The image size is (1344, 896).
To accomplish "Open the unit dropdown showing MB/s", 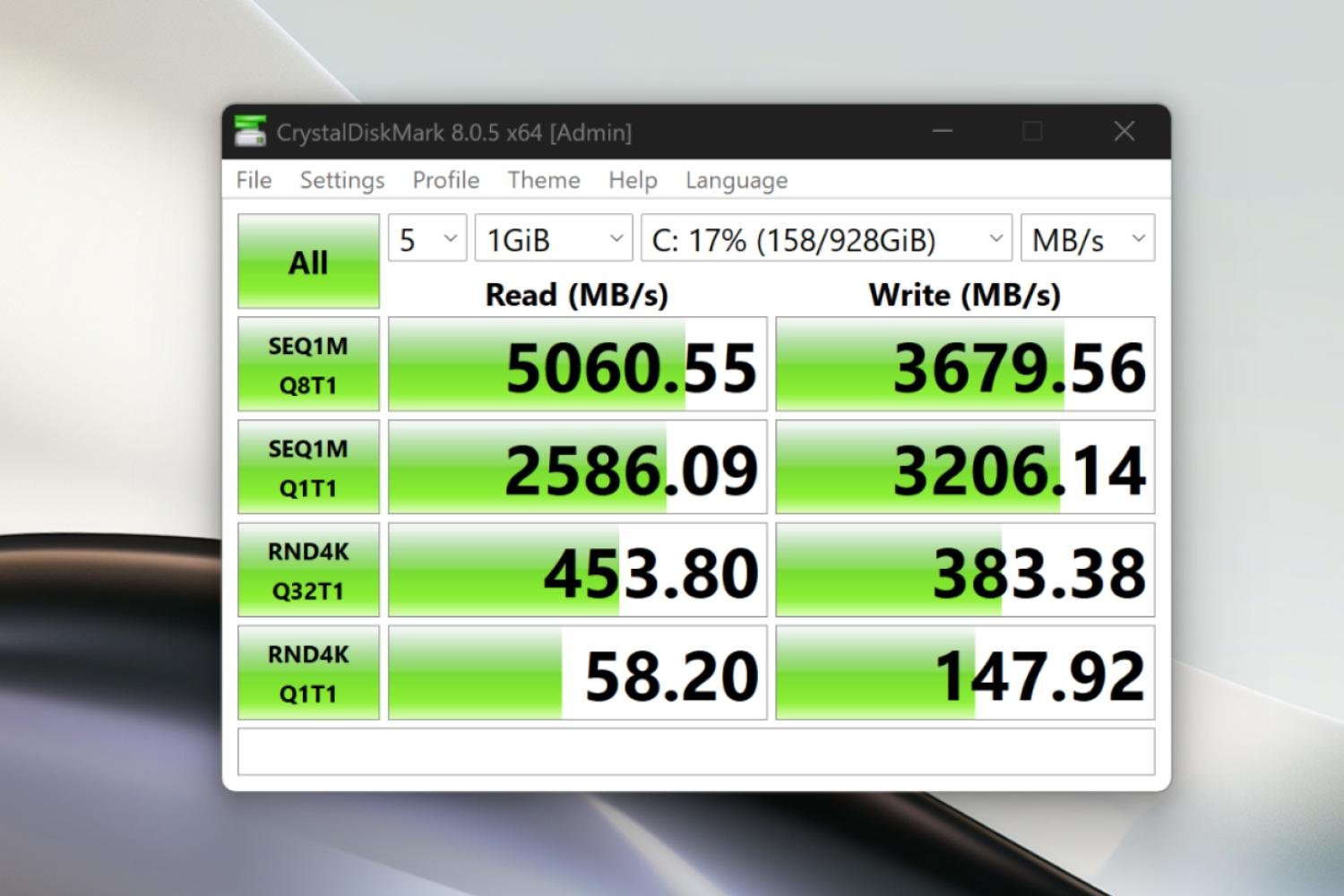I will [1088, 238].
